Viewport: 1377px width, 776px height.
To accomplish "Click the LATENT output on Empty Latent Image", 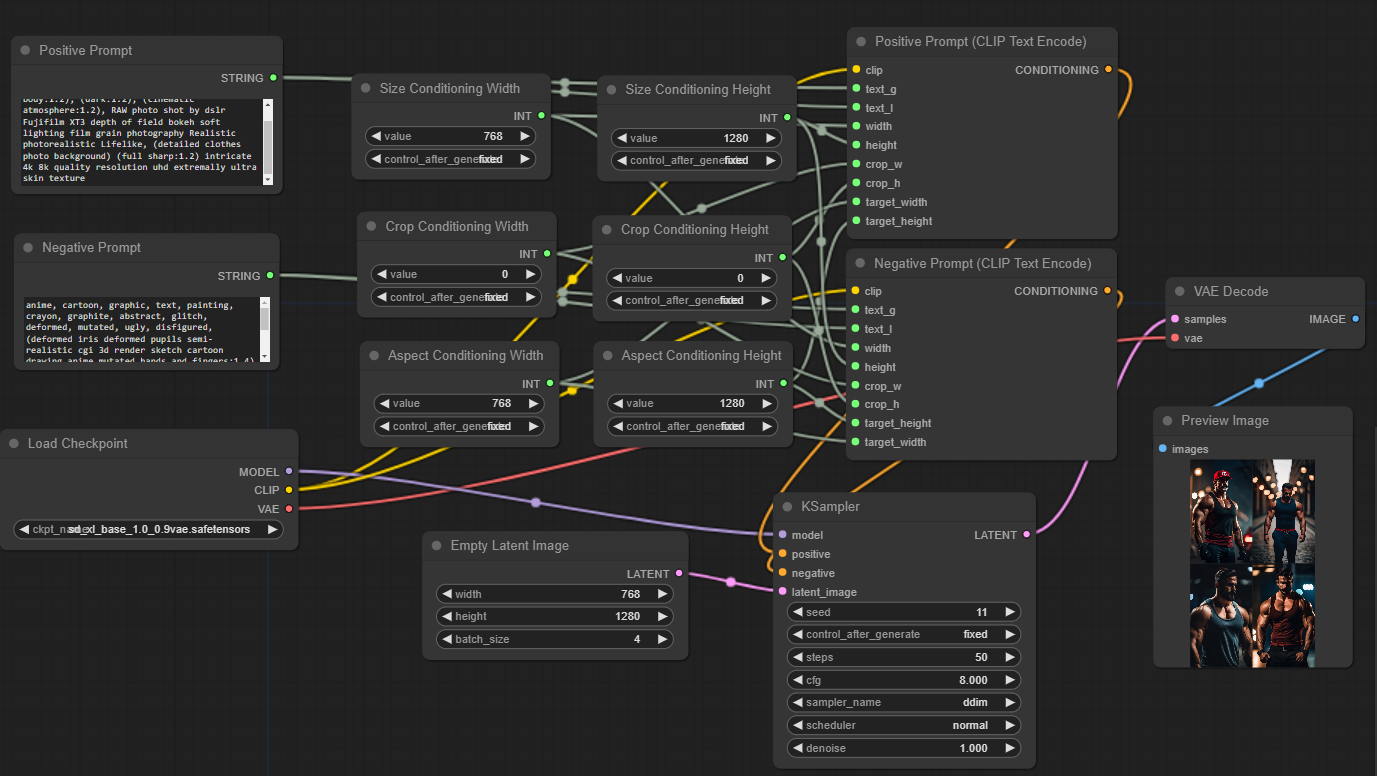I will (678, 573).
